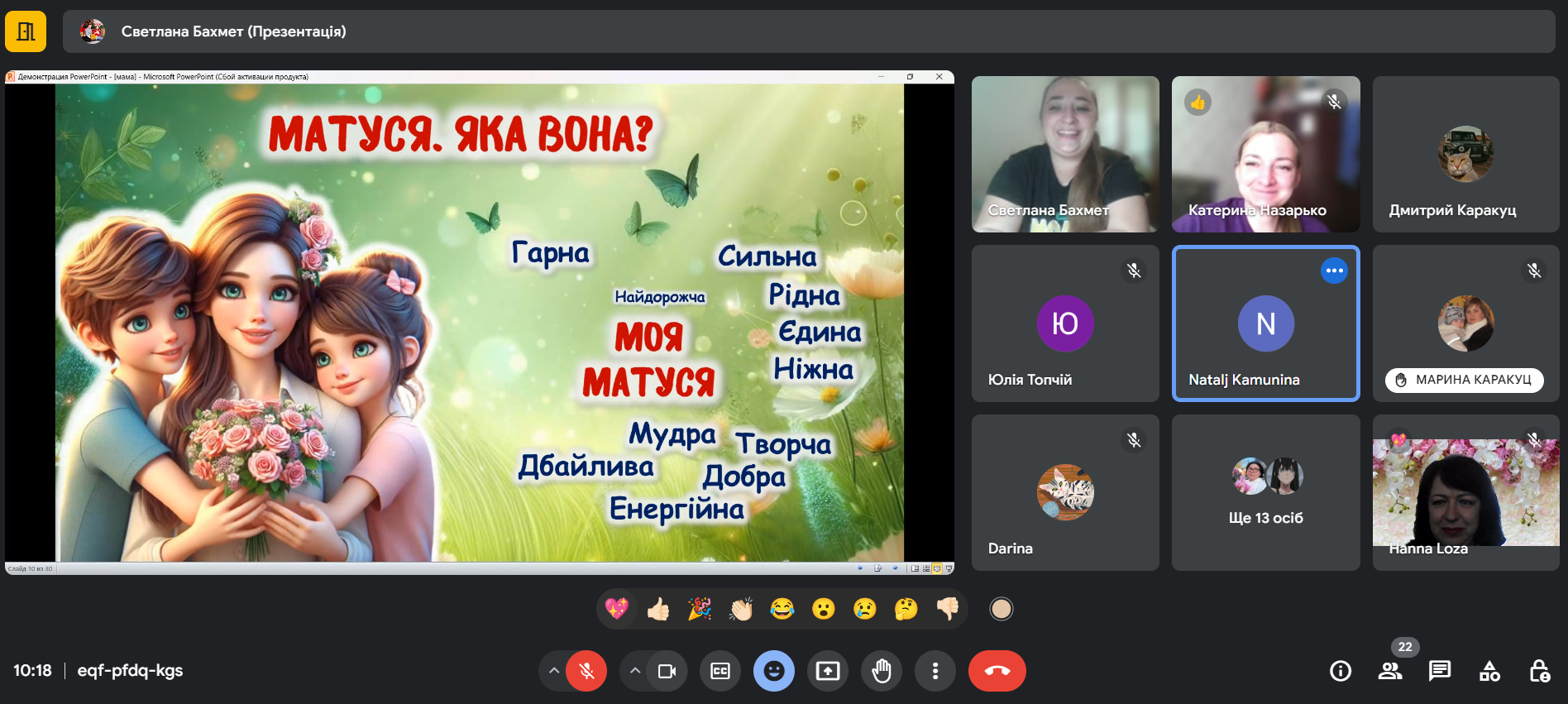
Task: Click the present screen button
Action: point(828,671)
